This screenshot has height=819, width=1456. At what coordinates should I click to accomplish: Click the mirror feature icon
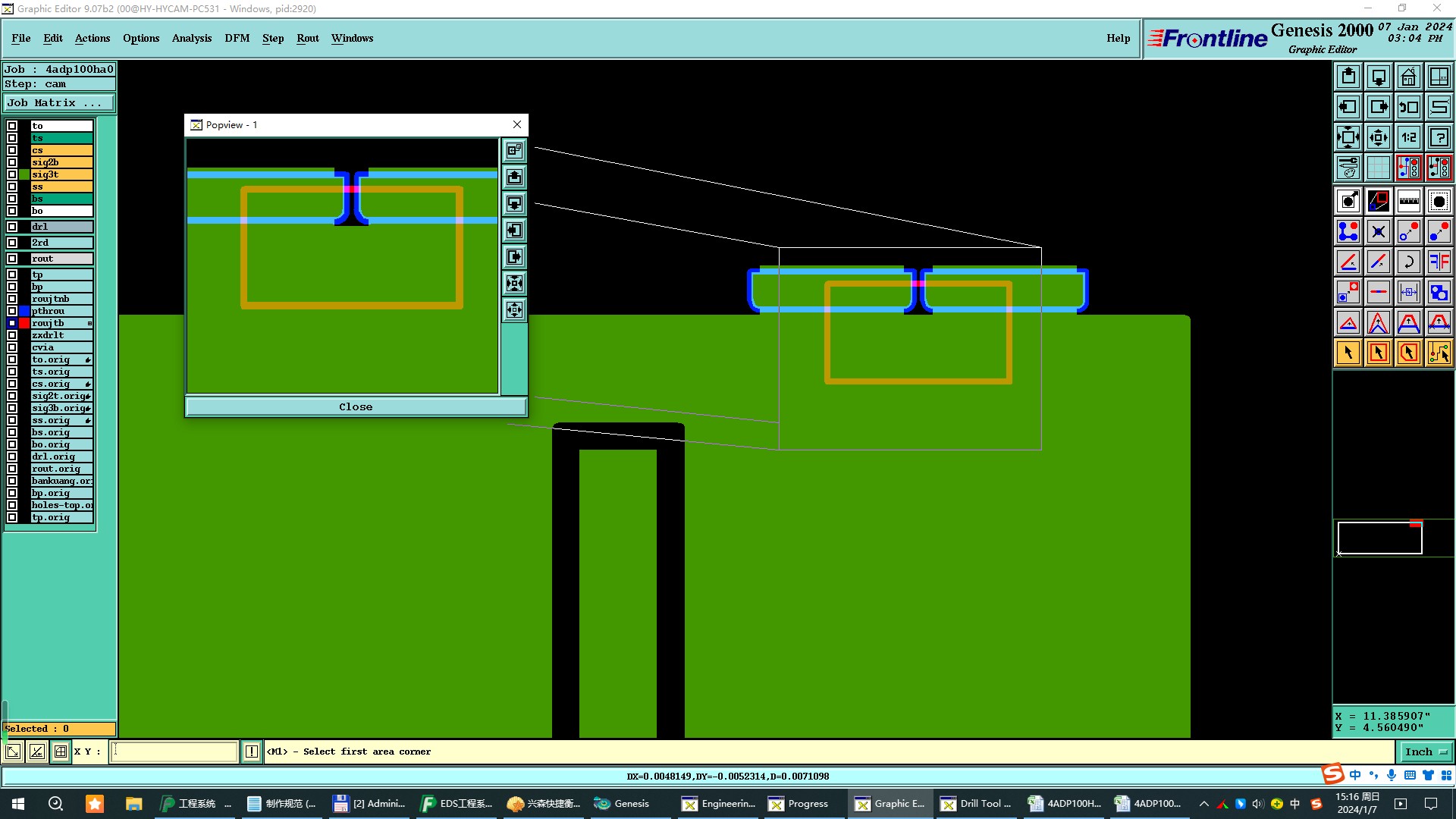coord(1439,262)
